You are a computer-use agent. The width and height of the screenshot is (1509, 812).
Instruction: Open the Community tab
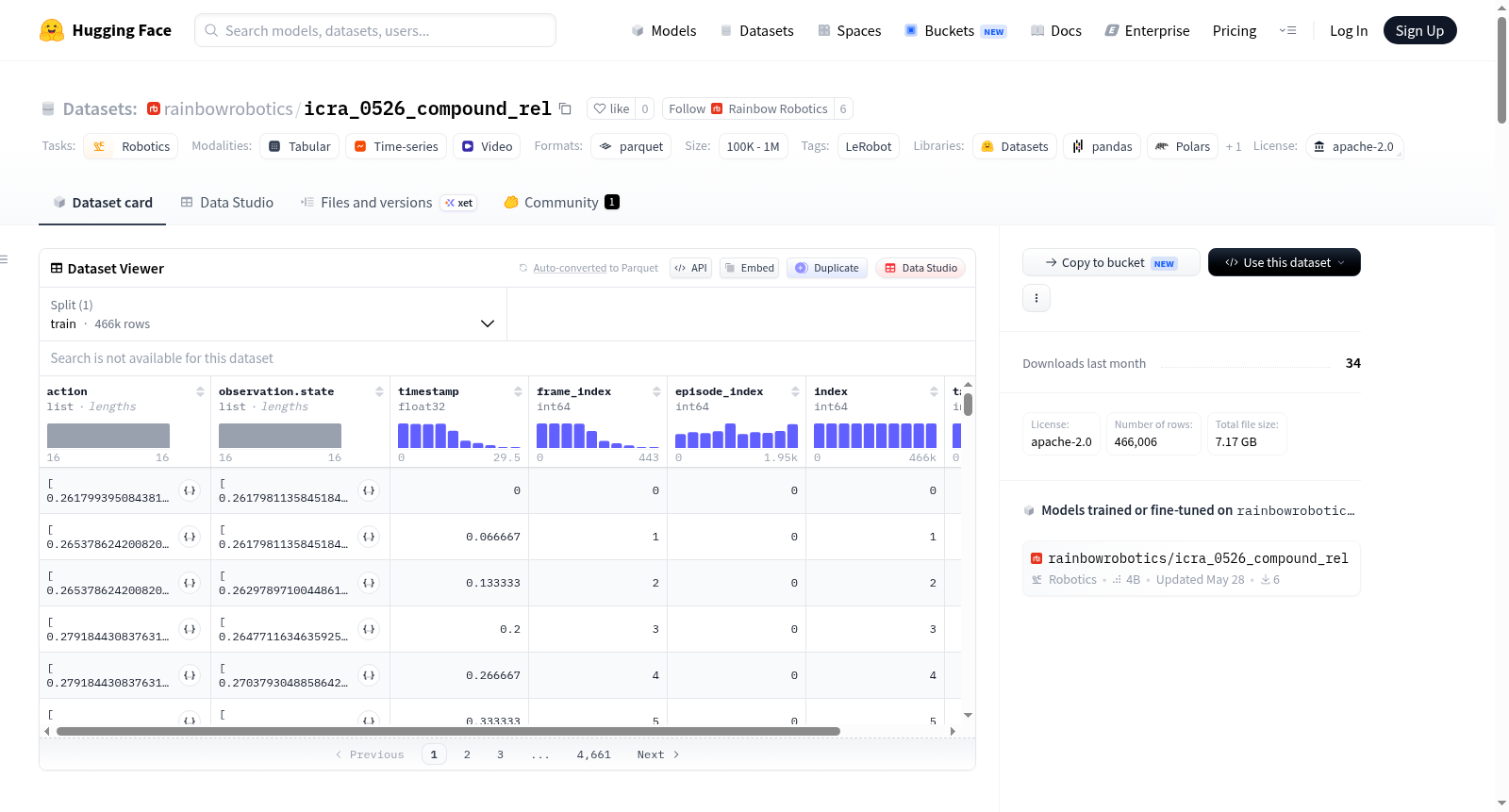tap(562, 203)
